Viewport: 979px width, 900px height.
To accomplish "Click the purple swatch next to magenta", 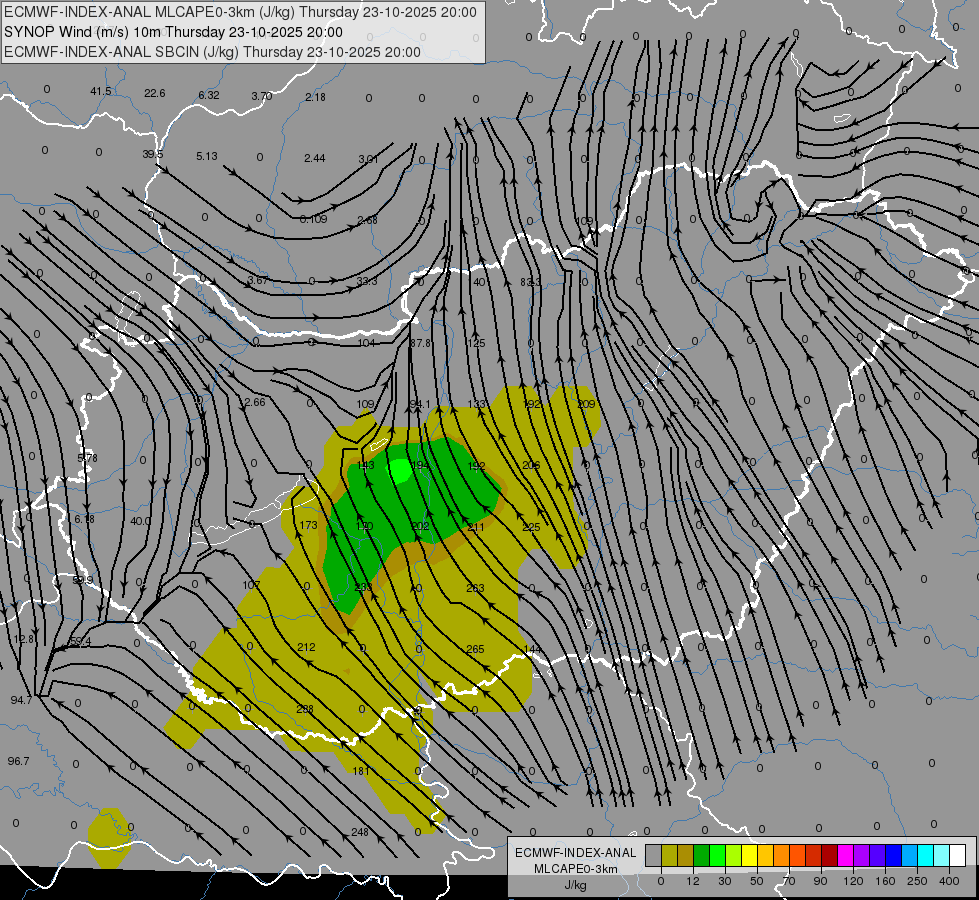I will click(x=862, y=855).
